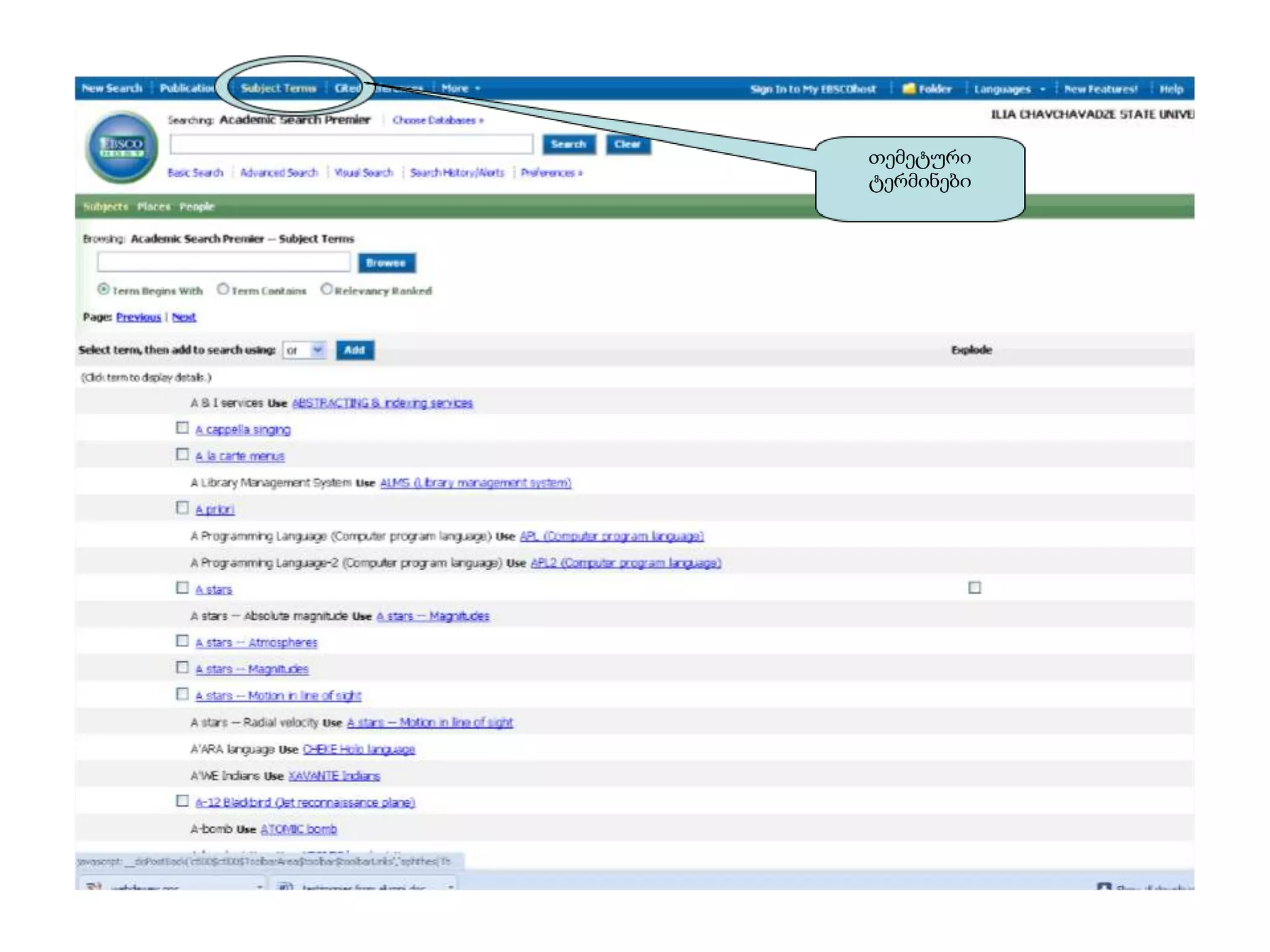Expand the Languages dropdown menu
Image resolution: width=1270 pixels, height=952 pixels.
(x=1009, y=89)
